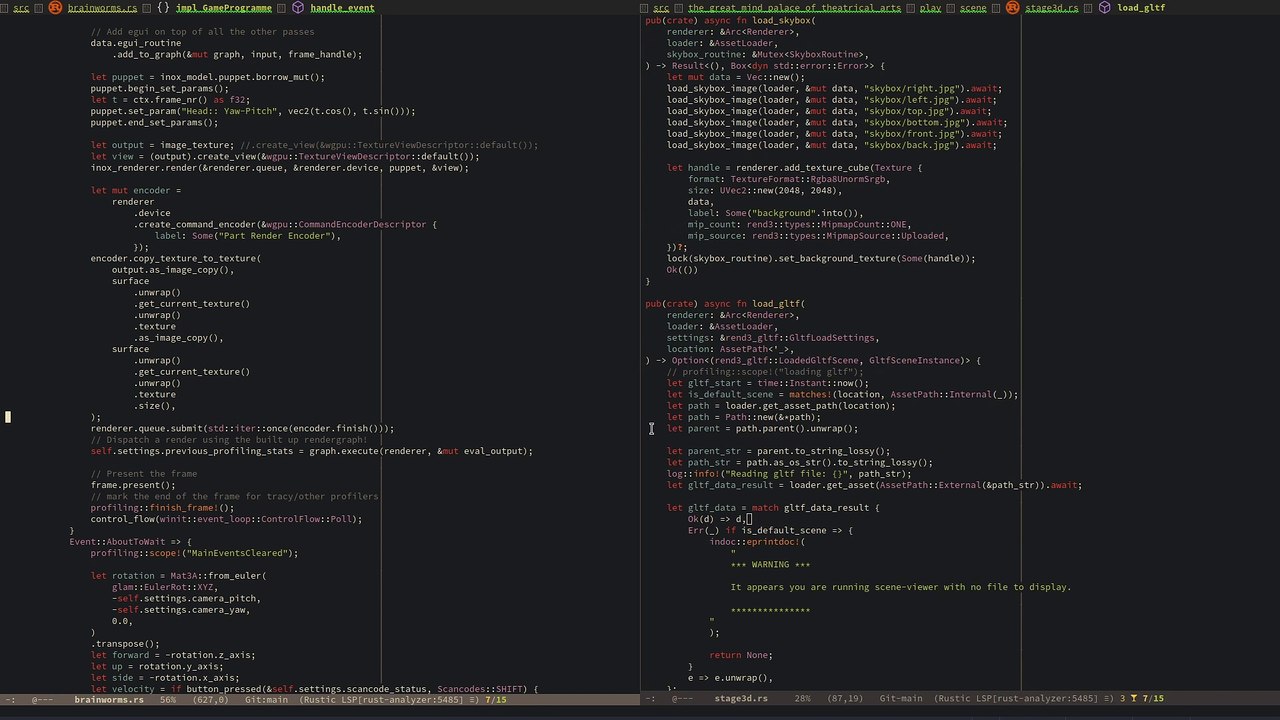Click the folder icon before left src breadcrumb
This screenshot has width=1280, height=720.
(x=6, y=8)
